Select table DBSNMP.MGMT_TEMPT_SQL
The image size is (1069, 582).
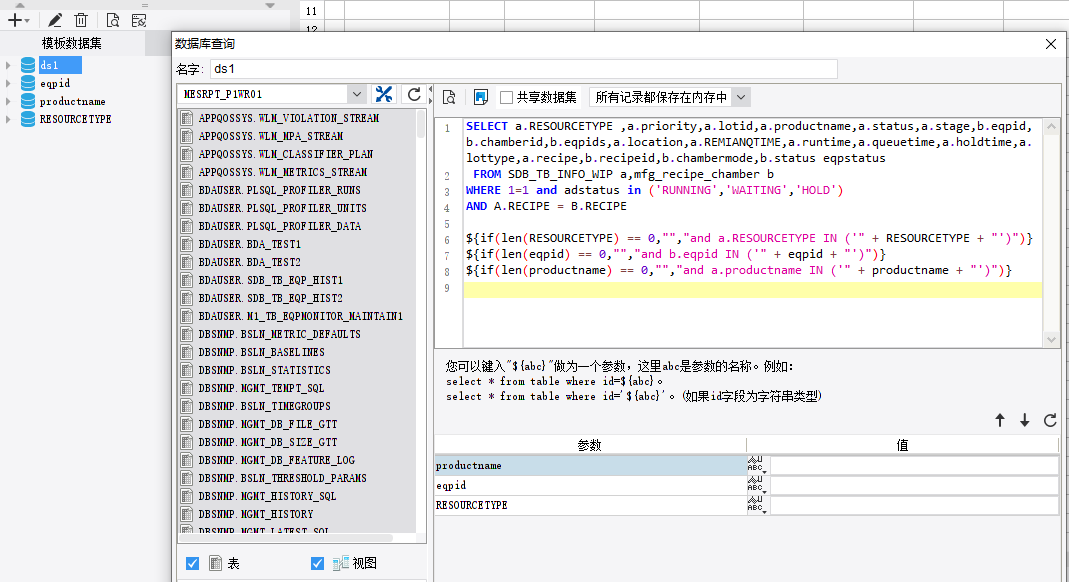(261, 388)
